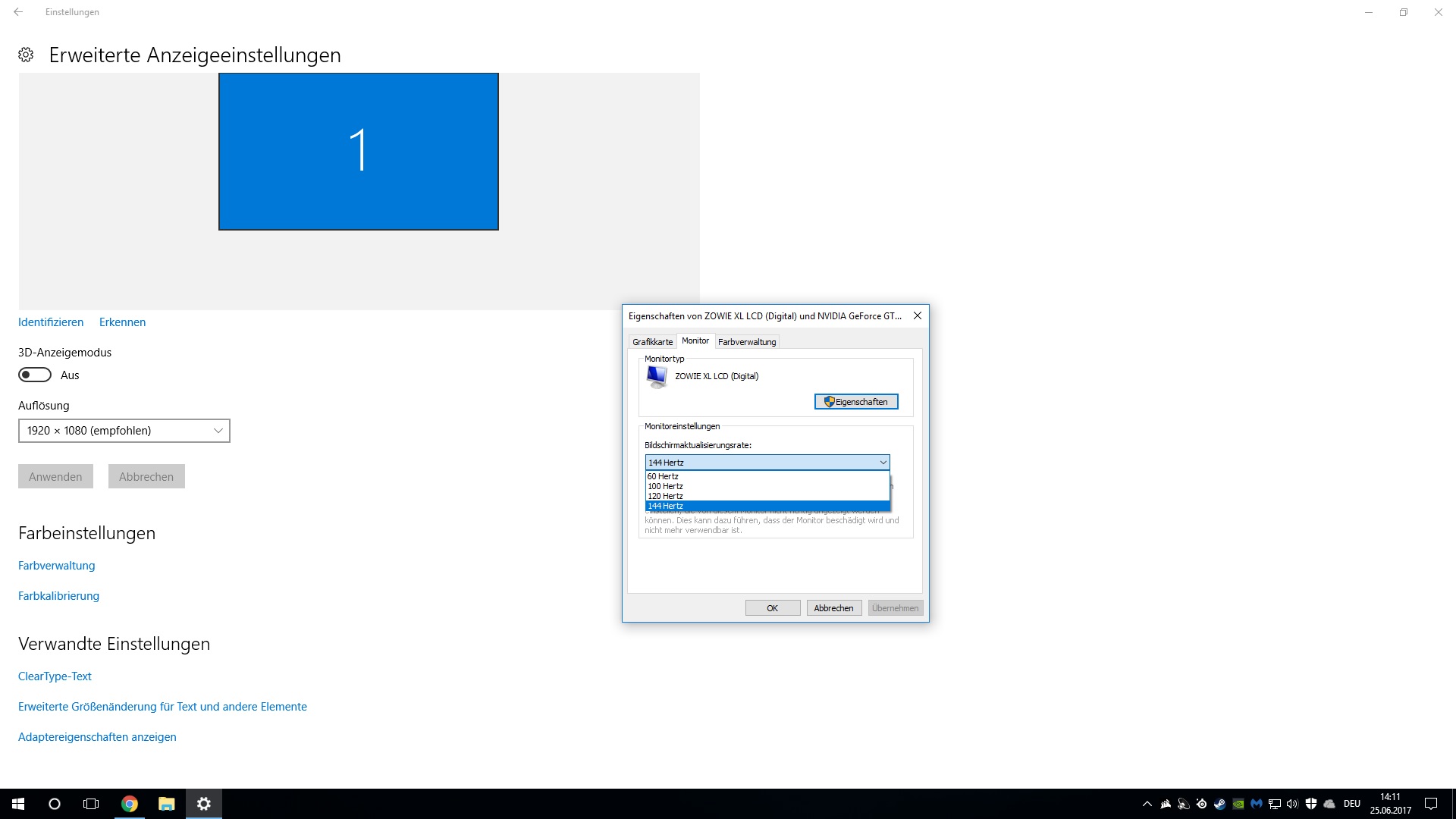The height and width of the screenshot is (819, 1456).
Task: Select monitor 1 display thumbnail
Action: tap(359, 152)
